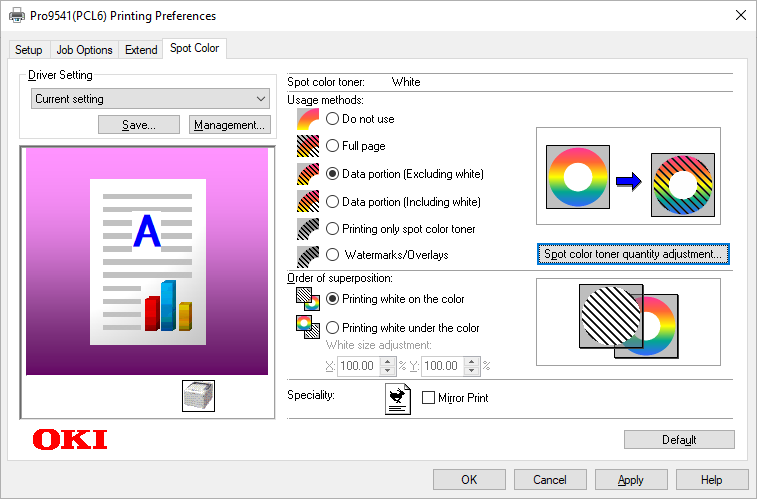Viewport: 757px width, 499px height.
Task: Click the Data portion Including white icon
Action: coord(308,201)
